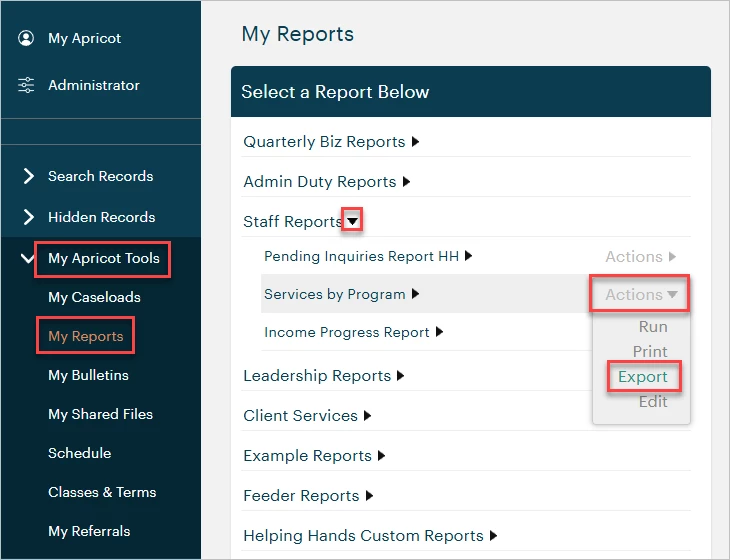
Task: Click Example Reports folder name
Action: click(x=307, y=456)
